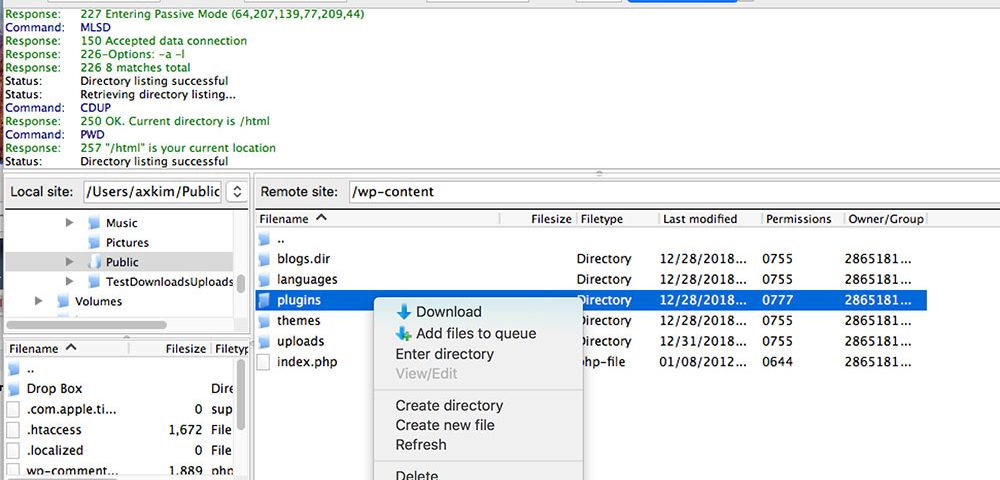Click the blogs.dir folder icon
The width and height of the screenshot is (1000, 480).
[x=264, y=259]
